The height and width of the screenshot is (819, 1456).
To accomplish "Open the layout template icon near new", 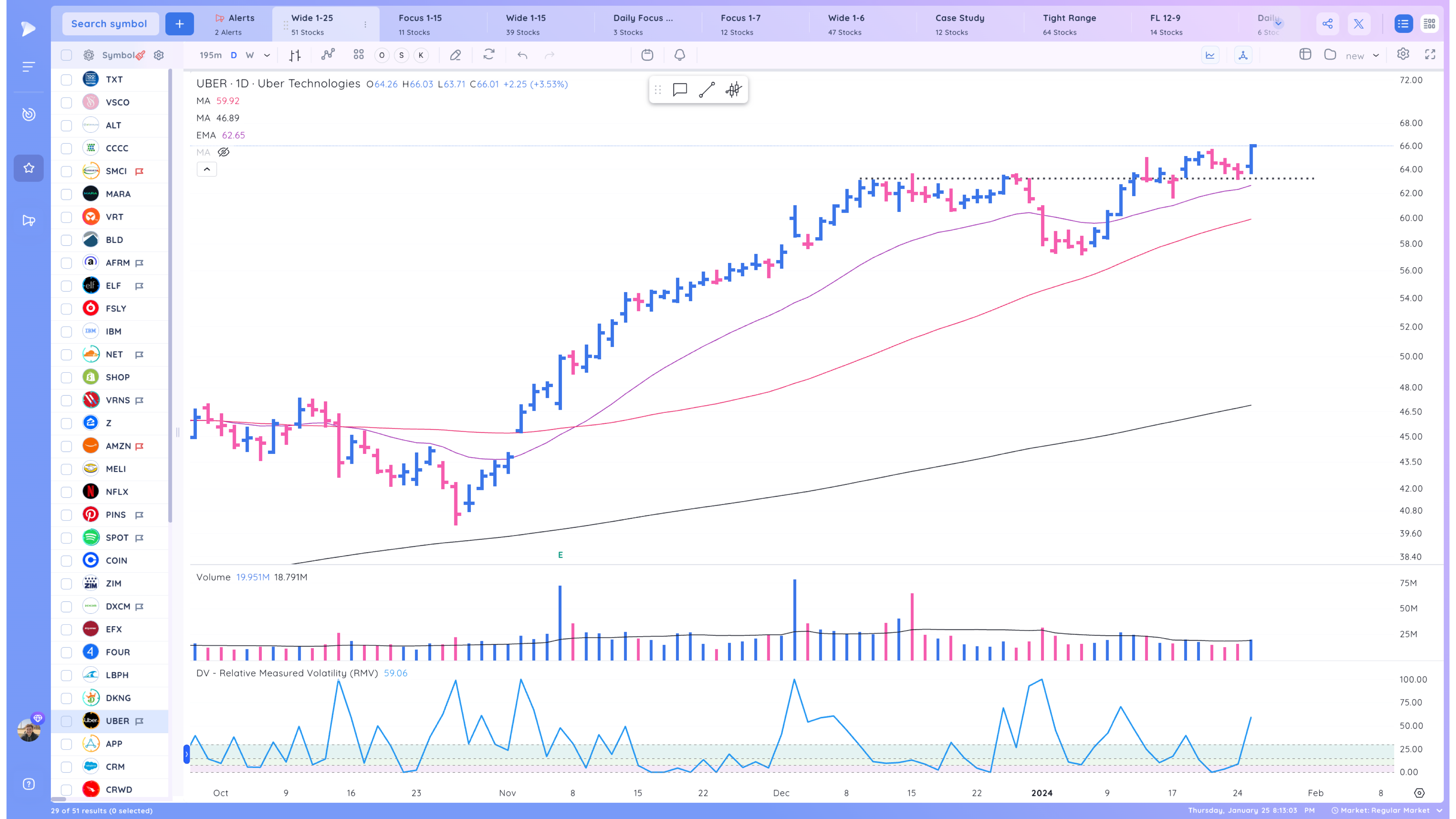I will (x=1305, y=54).
